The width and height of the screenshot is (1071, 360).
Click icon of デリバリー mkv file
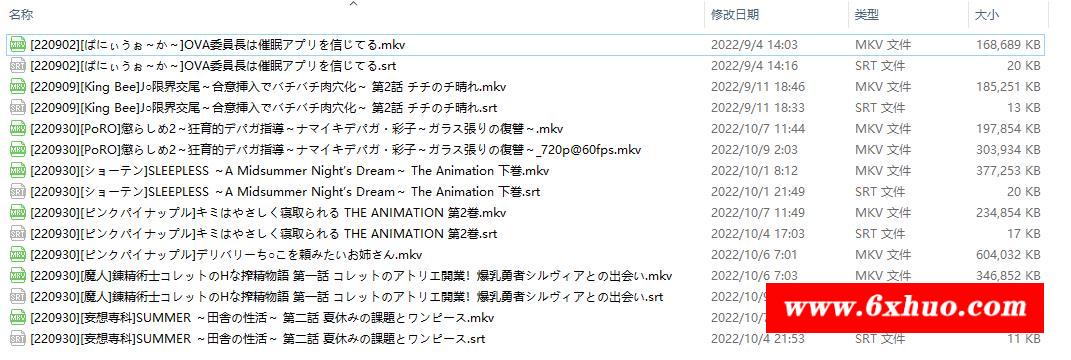click(17, 255)
